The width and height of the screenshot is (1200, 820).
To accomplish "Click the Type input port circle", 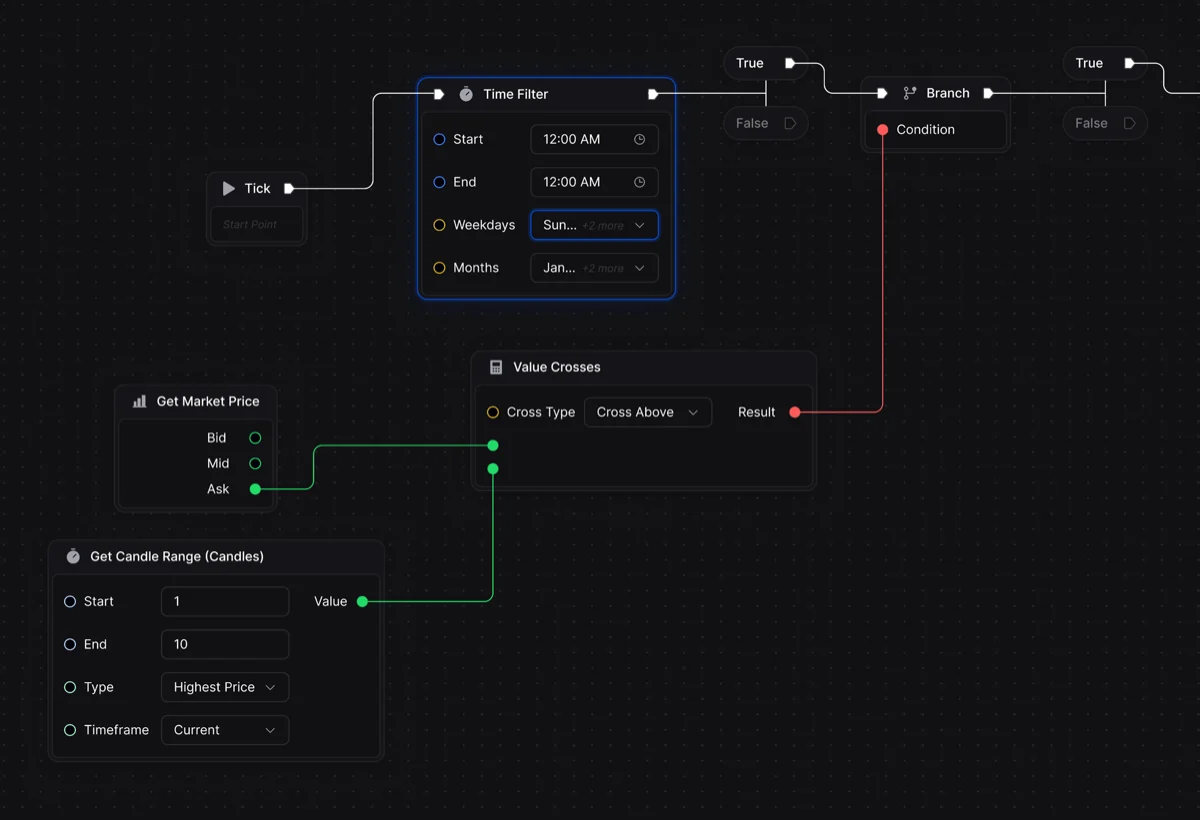I will (70, 687).
